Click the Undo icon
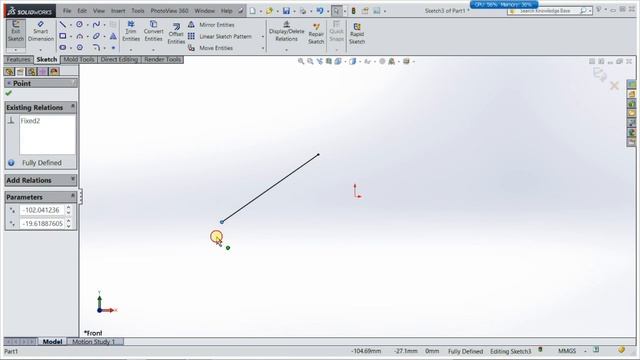The image size is (640, 360). click(320, 11)
